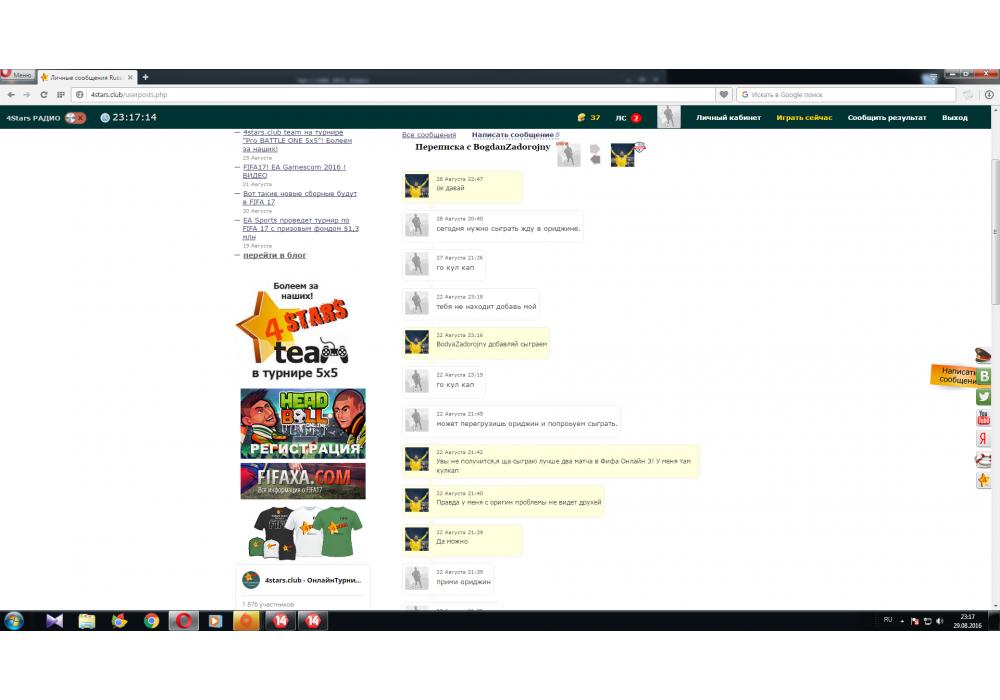The height and width of the screenshot is (700, 1000).
Task: Click the lifebuoy help icon
Action: 984,460
